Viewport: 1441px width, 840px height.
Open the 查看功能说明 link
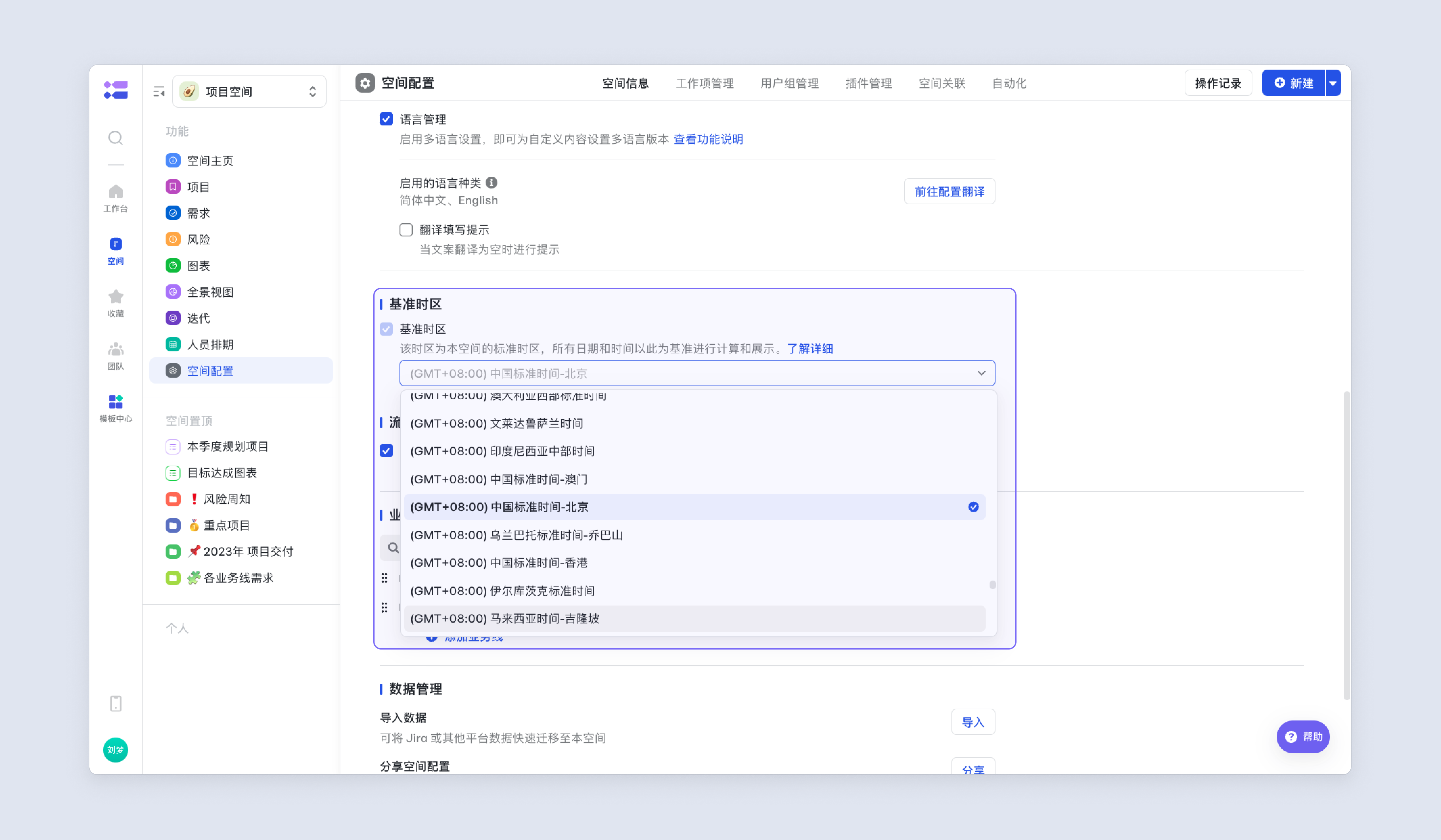[x=708, y=140]
